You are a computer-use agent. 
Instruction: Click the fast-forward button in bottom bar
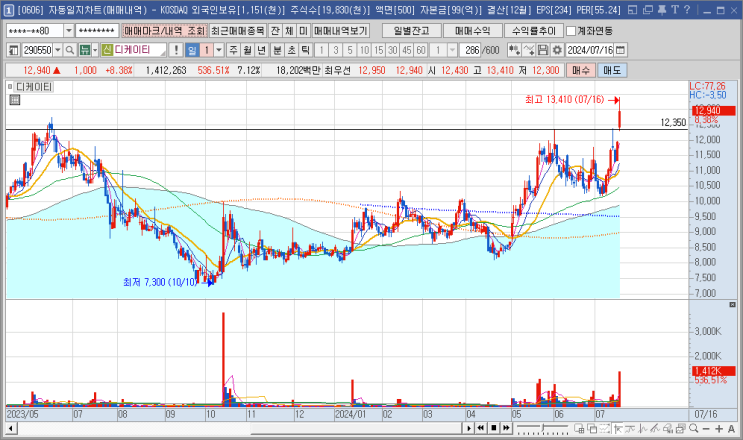pyautogui.click(x=506, y=428)
